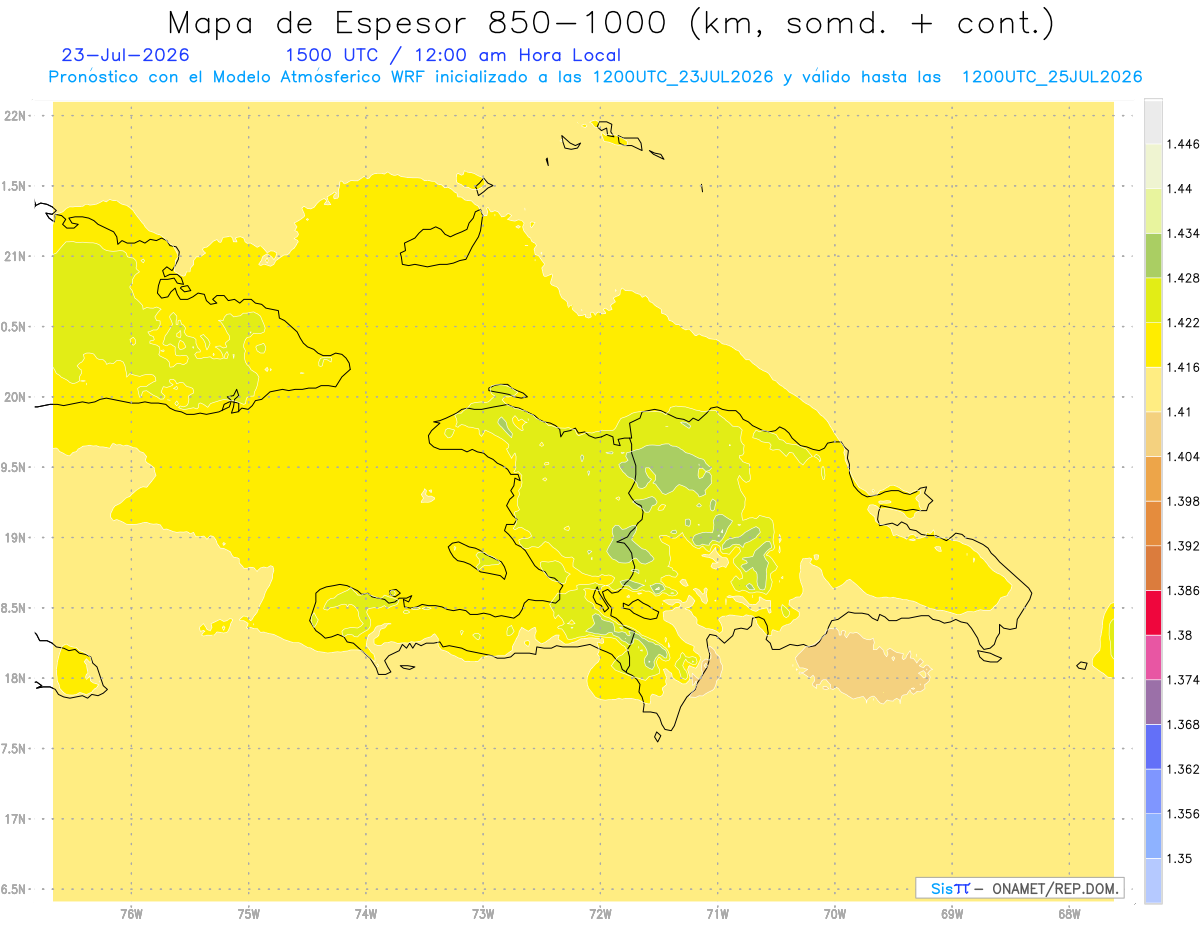
Task: Click the "70W" longitude label
Action: tap(835, 913)
